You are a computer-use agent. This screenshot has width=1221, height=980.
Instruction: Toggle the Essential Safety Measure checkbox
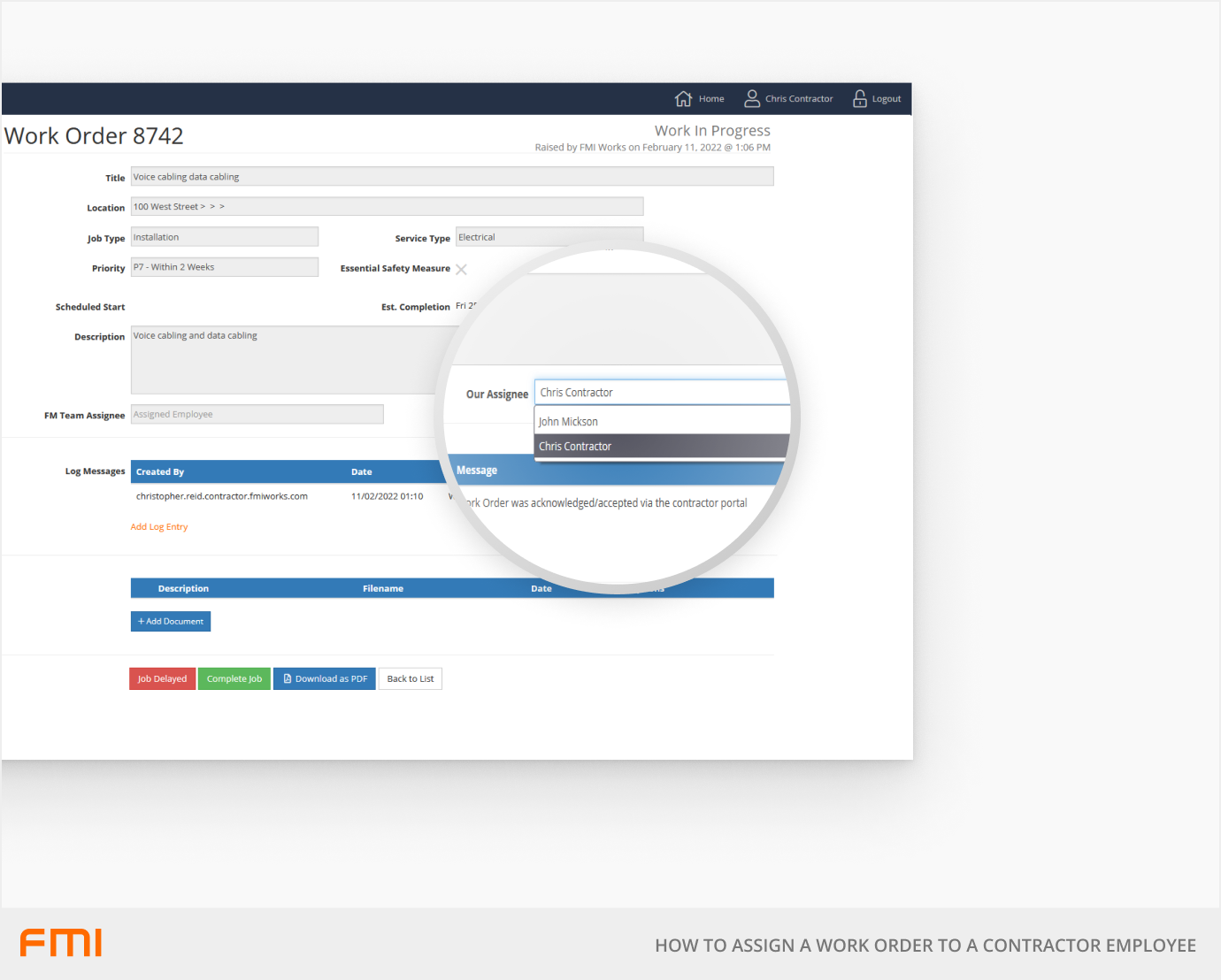click(x=461, y=269)
